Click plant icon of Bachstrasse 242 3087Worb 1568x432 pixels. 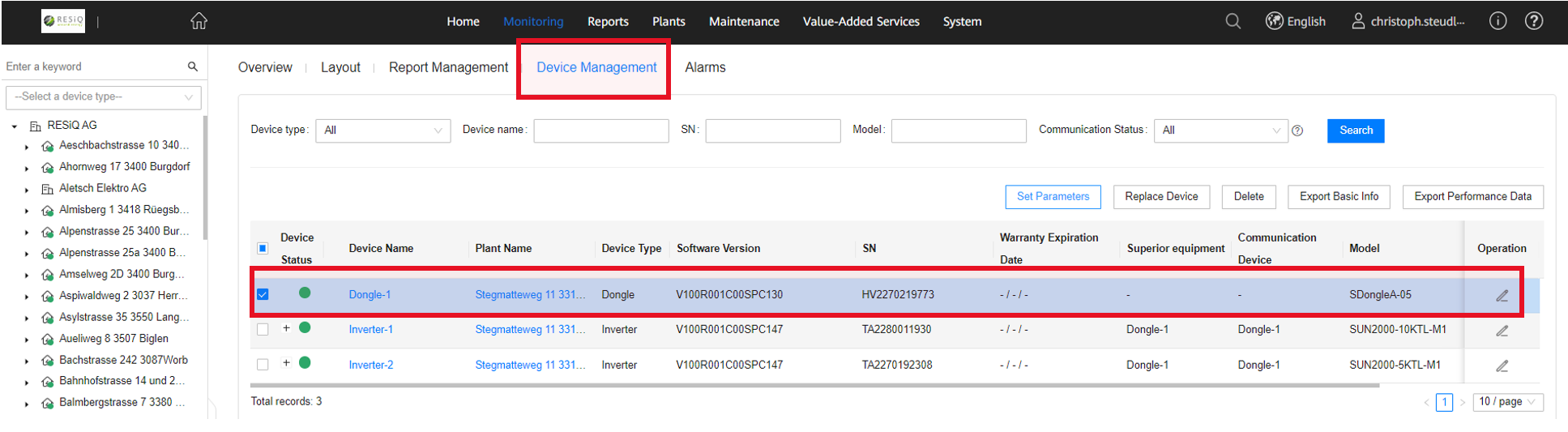click(x=48, y=361)
